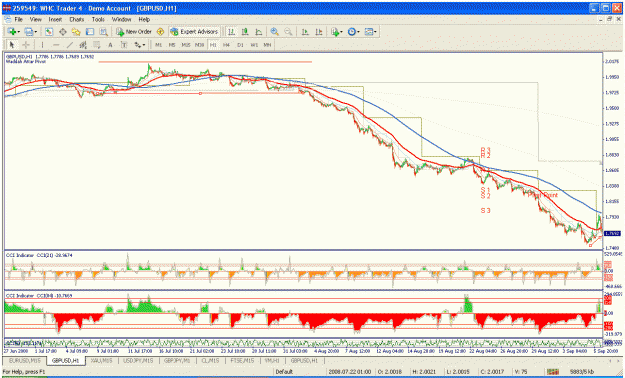Click 'For Help, press F1' status text
Viewport: 625px width, 378px height.
(x=24, y=372)
